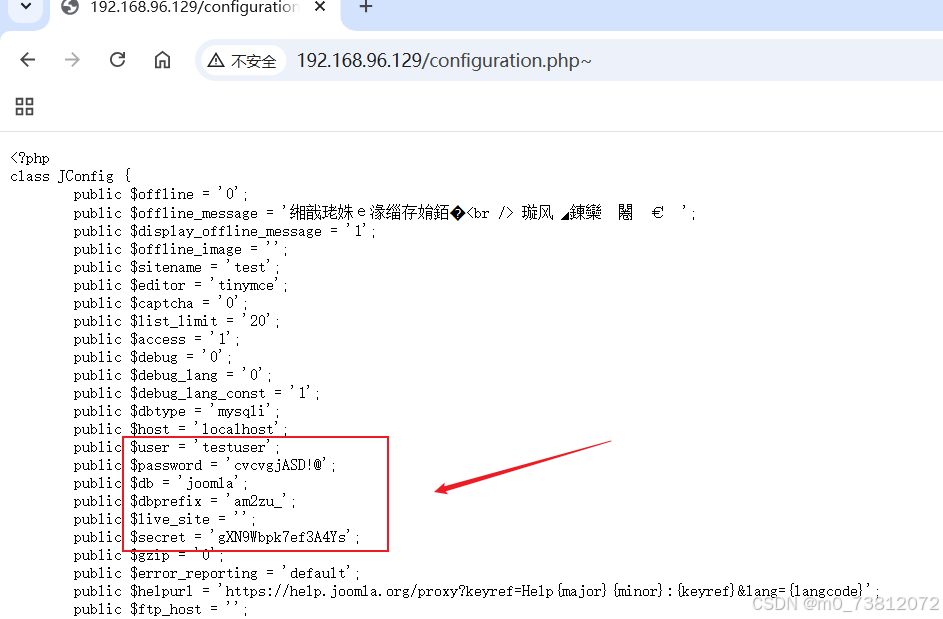This screenshot has height=619, width=943.
Task: Click the $error_reporting = 'default' line
Action: (217, 573)
